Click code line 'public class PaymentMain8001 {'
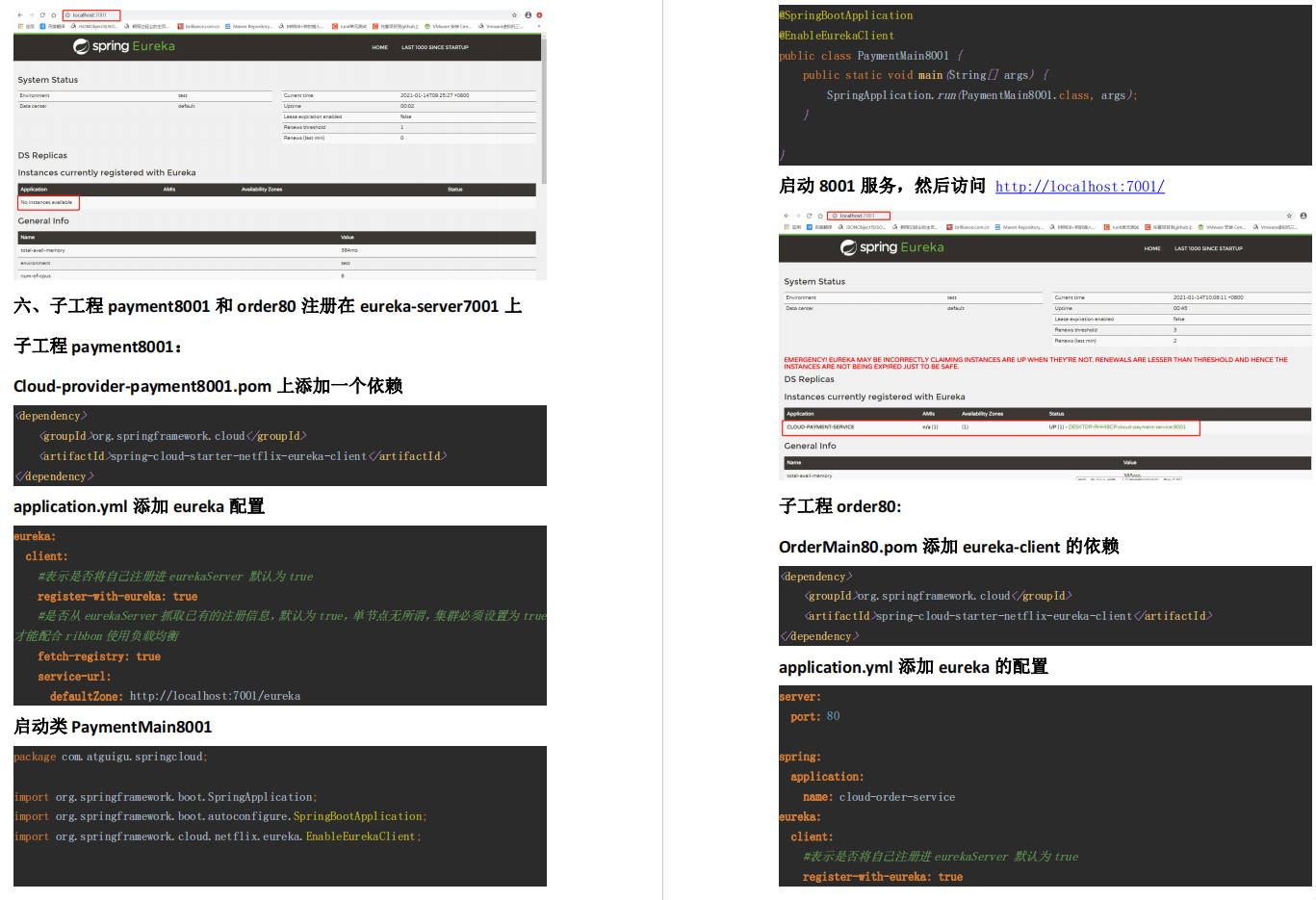Viewport: 1316px width, 900px height. click(x=871, y=56)
